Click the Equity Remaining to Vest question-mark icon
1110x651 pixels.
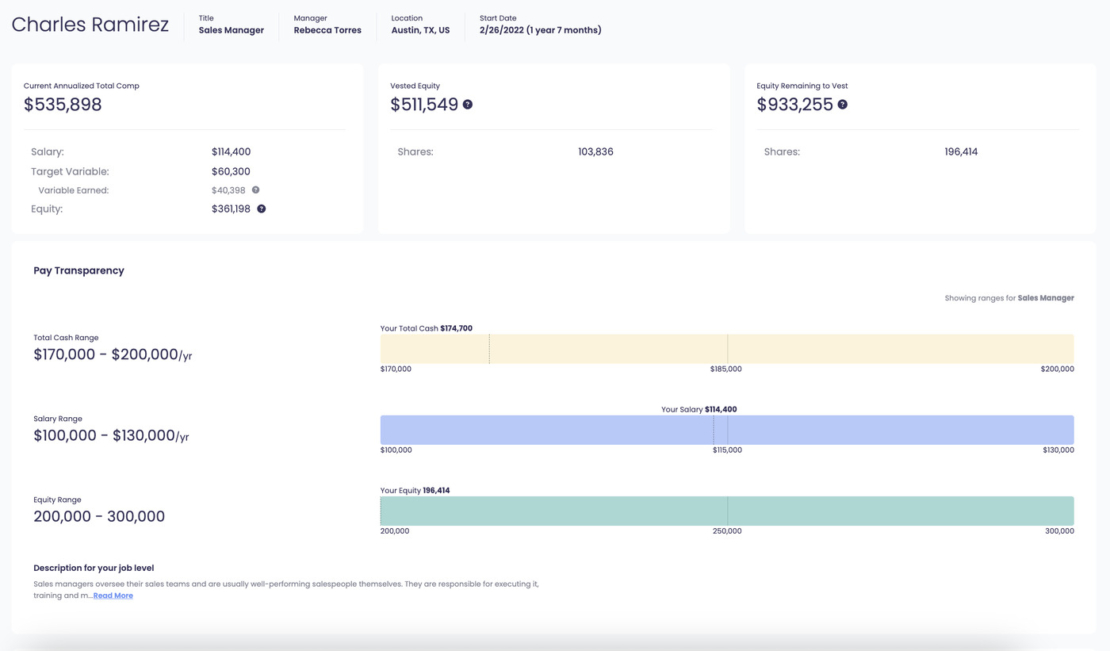(842, 104)
